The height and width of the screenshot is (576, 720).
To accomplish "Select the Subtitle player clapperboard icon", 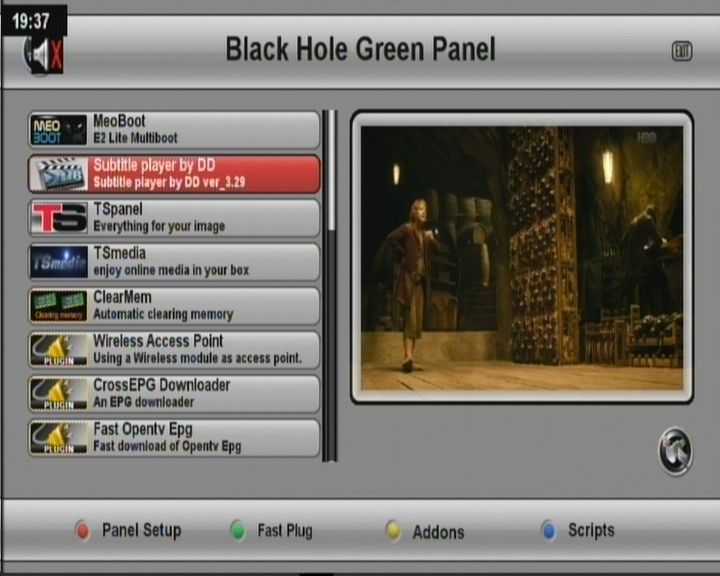I will click(58, 174).
